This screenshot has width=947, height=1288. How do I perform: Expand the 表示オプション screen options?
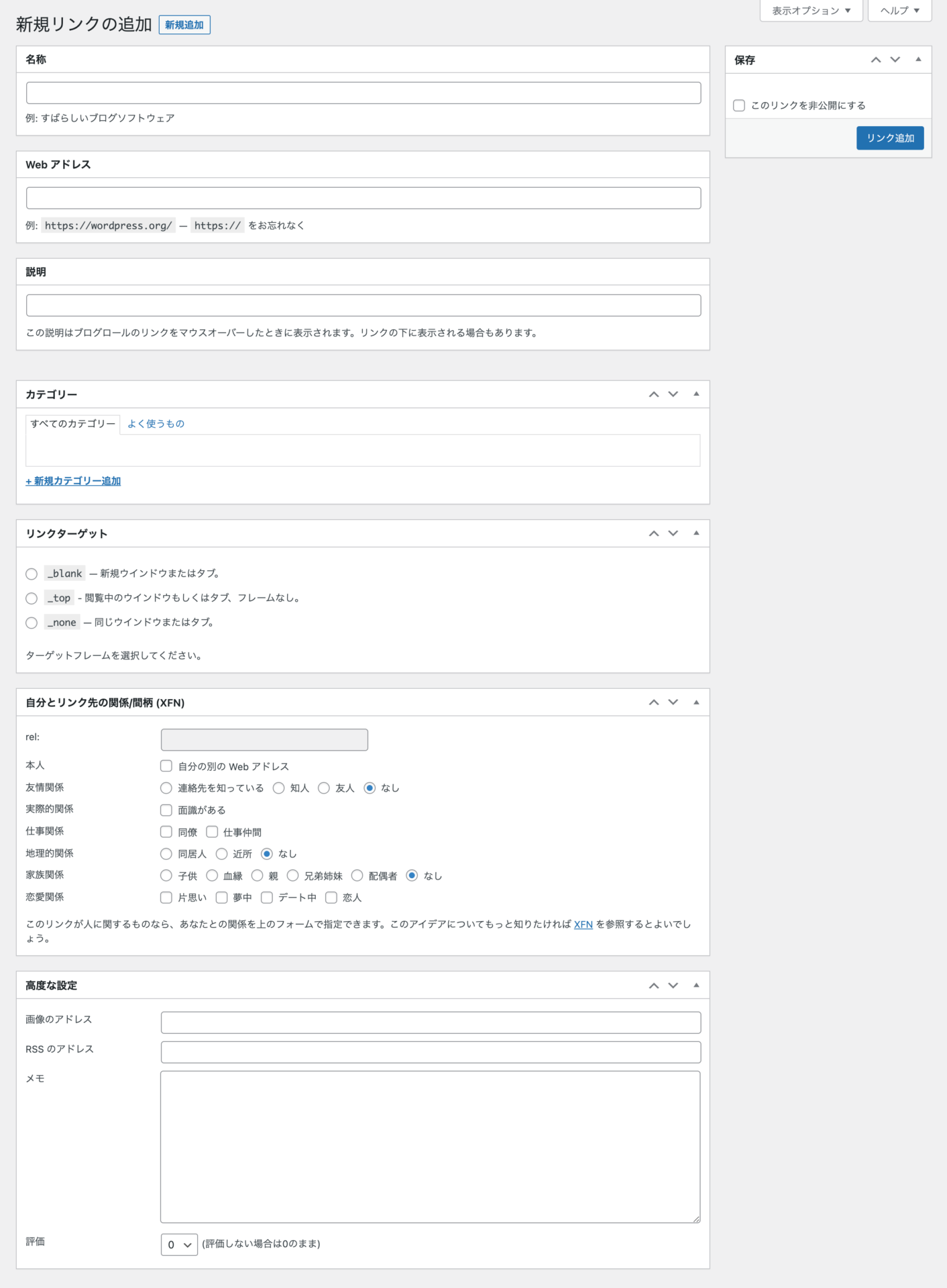click(x=811, y=11)
